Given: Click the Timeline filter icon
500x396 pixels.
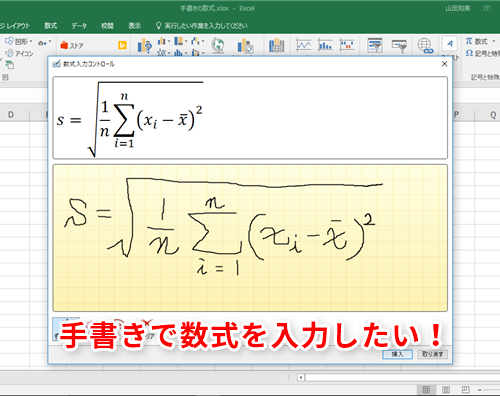Looking at the screenshot, I should tap(399, 46).
